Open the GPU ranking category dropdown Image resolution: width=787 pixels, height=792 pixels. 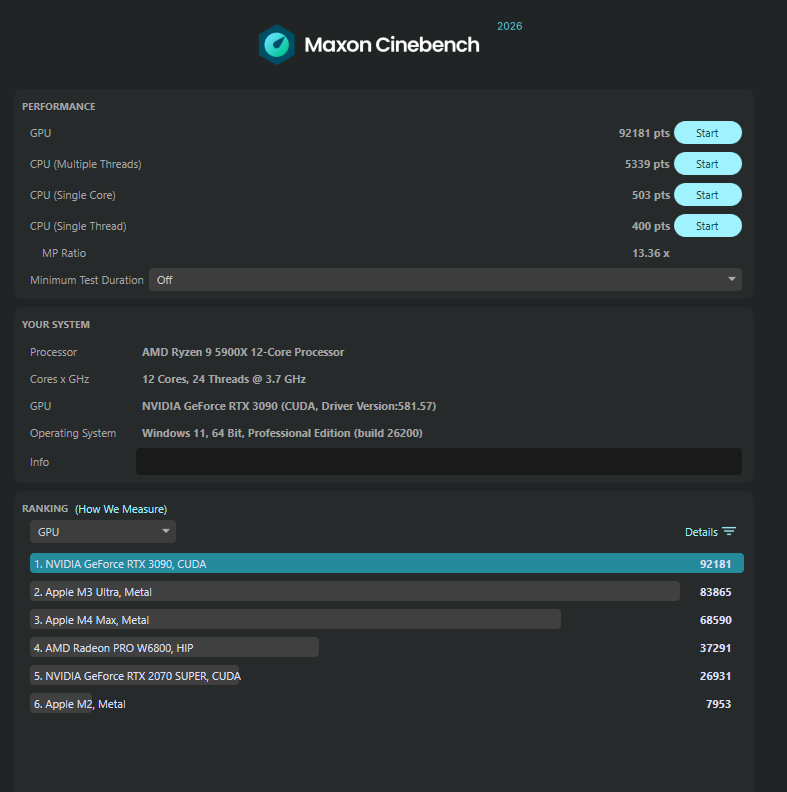tap(103, 532)
